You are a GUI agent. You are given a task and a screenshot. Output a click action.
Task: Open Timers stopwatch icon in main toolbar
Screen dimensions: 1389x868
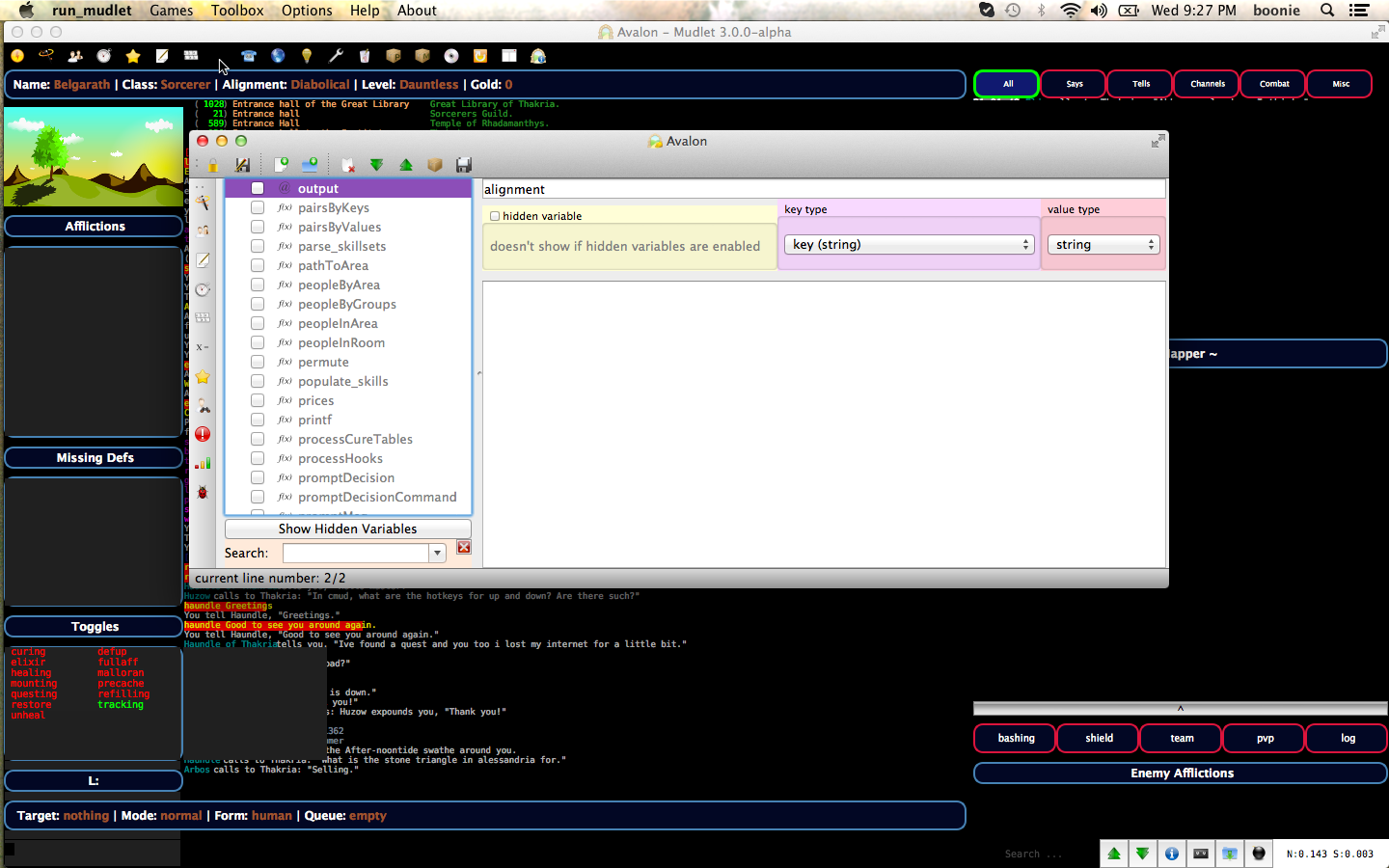[x=104, y=56]
